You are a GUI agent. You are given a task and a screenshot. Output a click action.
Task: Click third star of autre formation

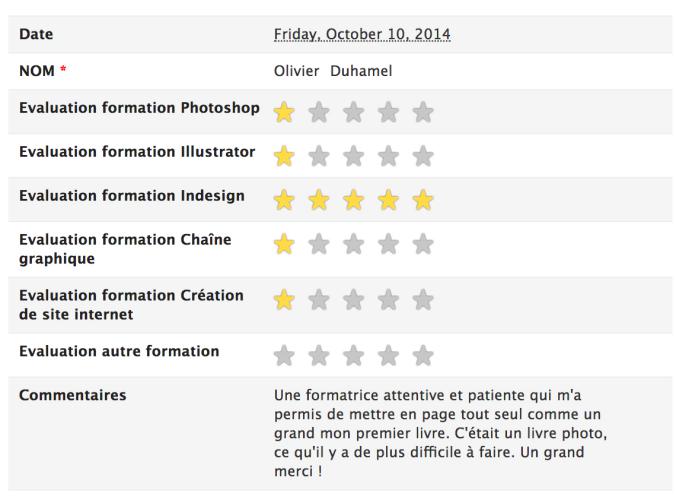(354, 356)
